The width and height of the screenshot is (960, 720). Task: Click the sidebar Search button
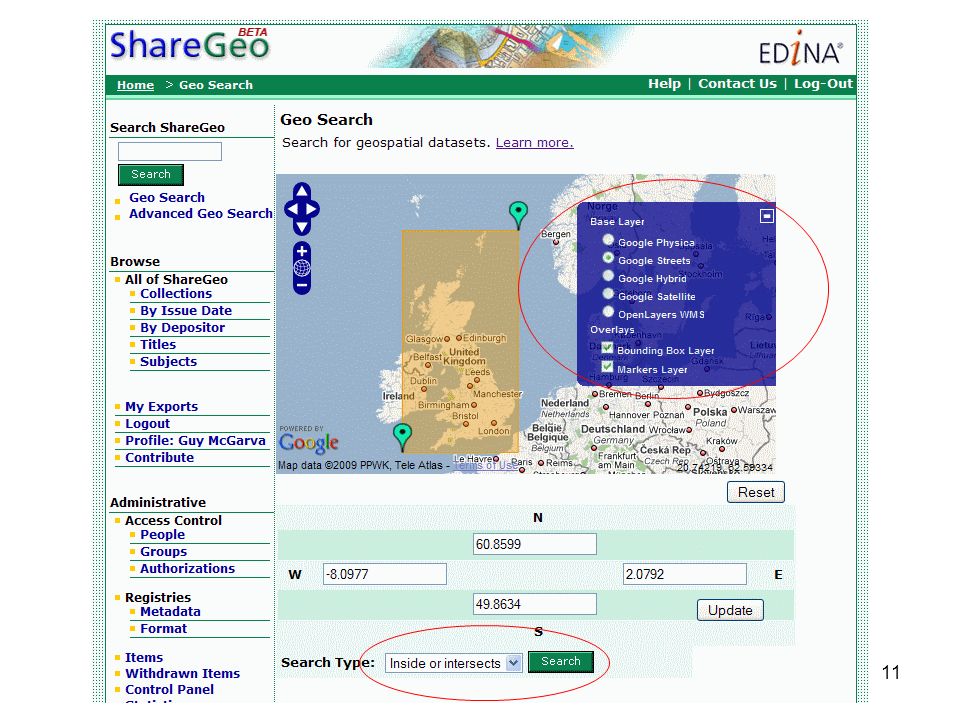[151, 174]
